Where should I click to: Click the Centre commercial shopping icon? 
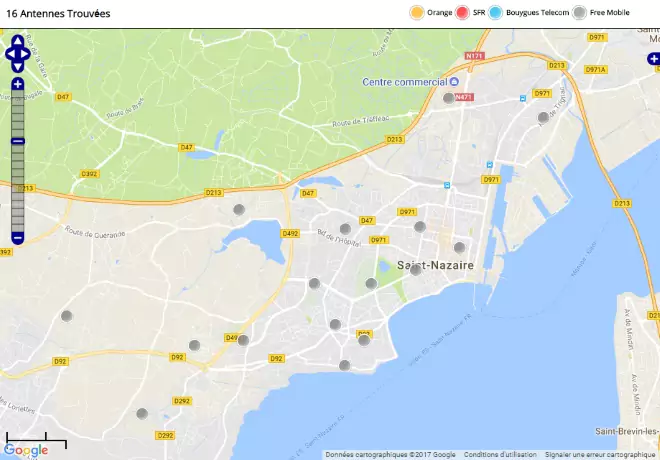pos(454,81)
